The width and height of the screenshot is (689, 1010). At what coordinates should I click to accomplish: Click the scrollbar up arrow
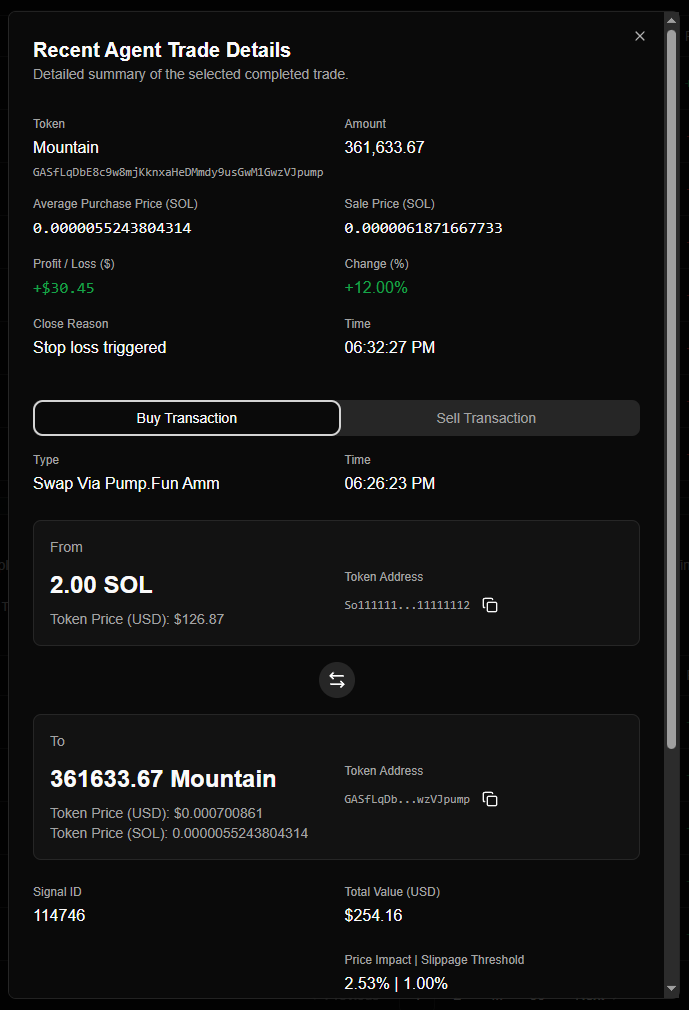click(671, 21)
